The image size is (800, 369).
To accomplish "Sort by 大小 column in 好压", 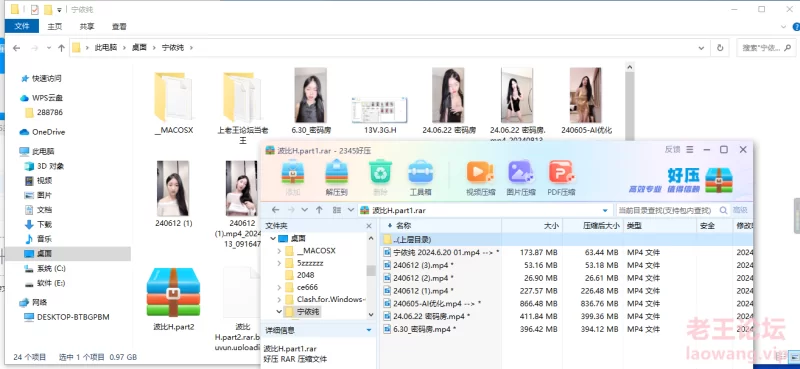I will tap(532, 225).
